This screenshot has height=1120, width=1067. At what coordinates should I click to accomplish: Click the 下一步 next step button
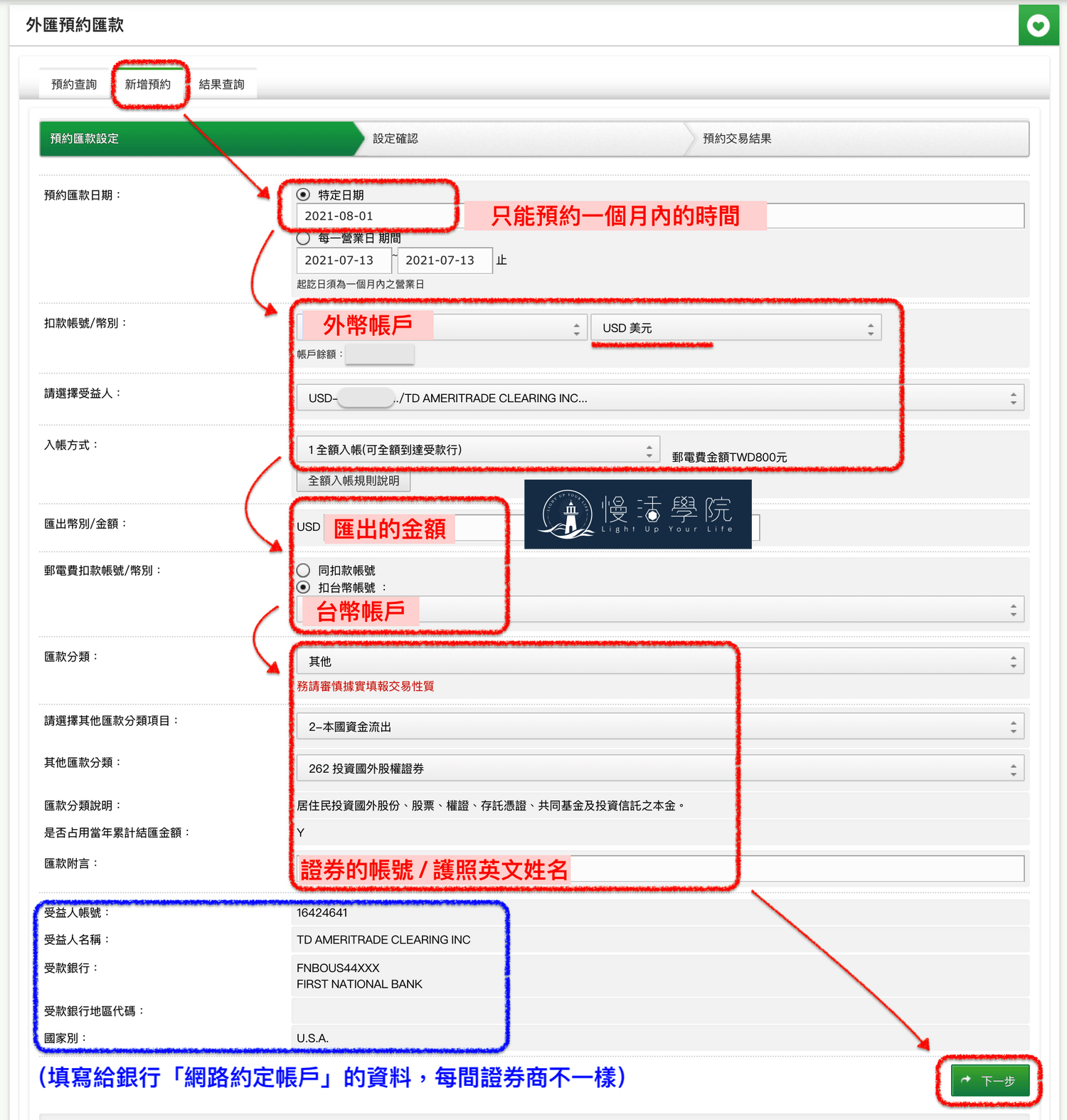(x=989, y=1080)
